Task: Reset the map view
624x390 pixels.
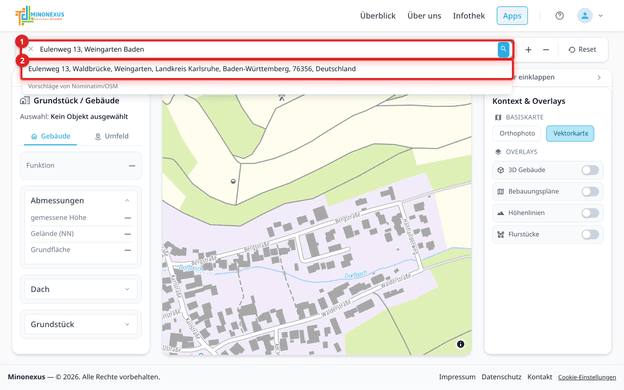Action: [x=582, y=49]
